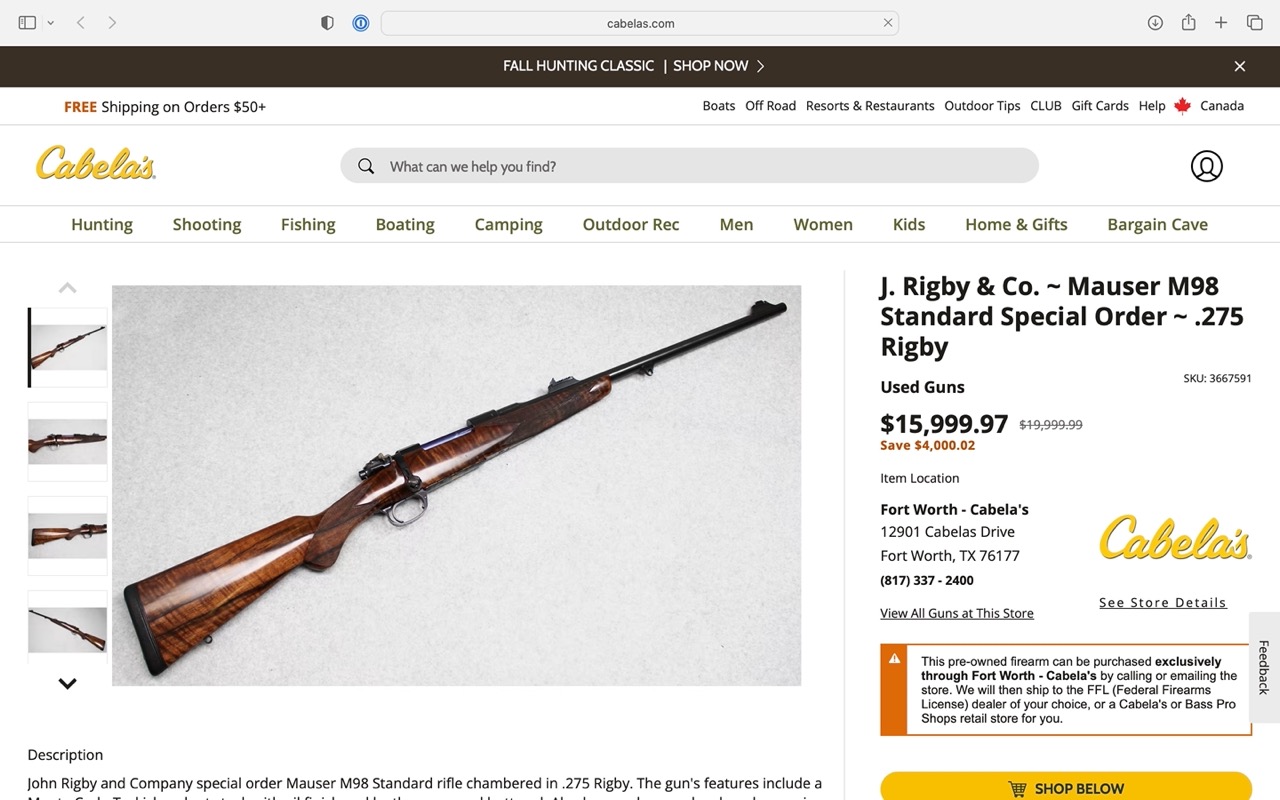Click the Safari share icon
This screenshot has height=800, width=1280.
[1188, 22]
